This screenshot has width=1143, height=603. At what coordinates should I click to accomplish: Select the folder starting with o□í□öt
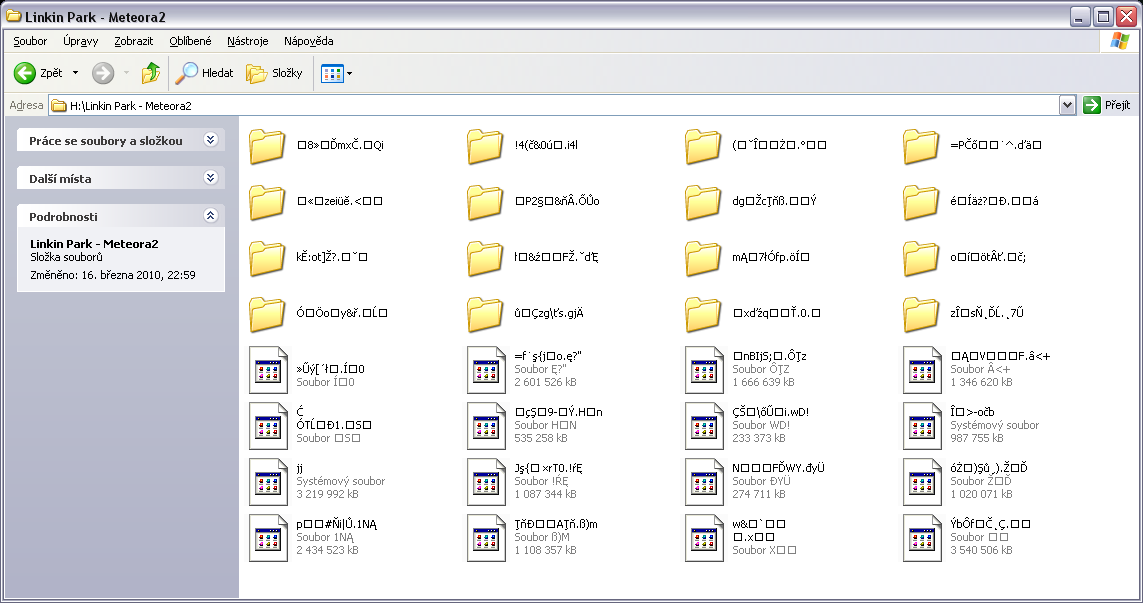(964, 257)
